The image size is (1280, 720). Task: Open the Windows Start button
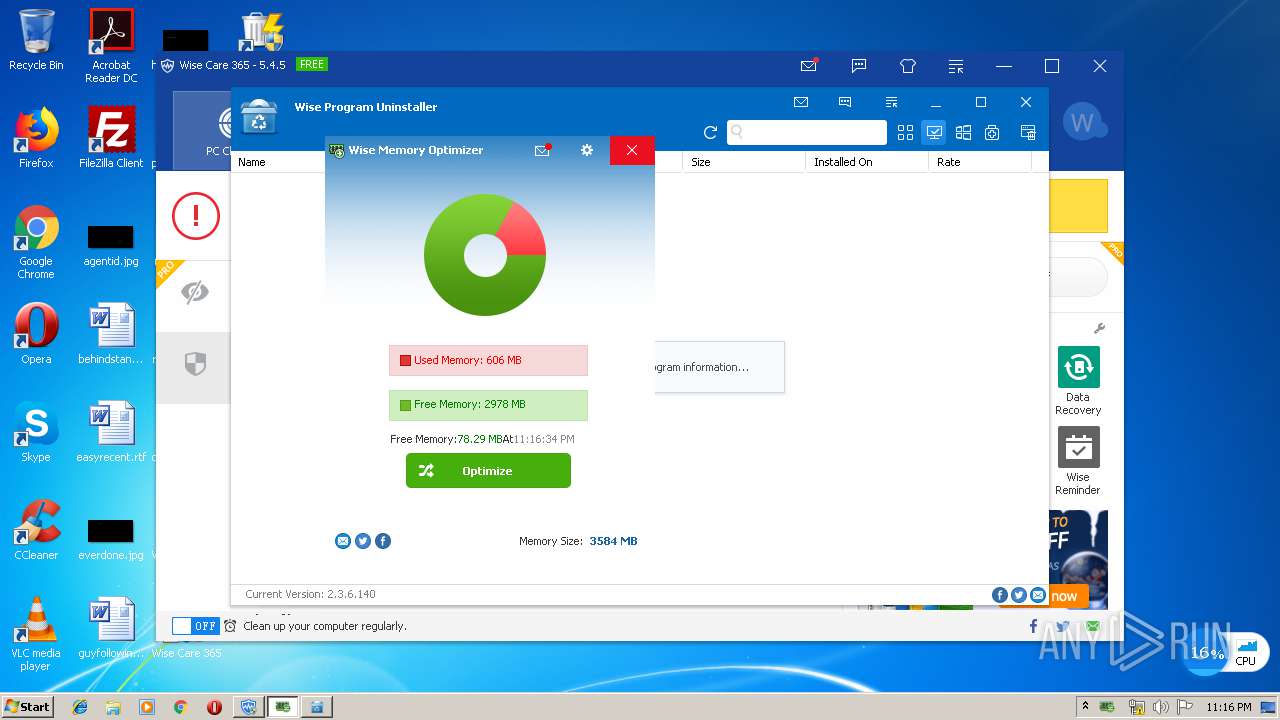coord(28,706)
